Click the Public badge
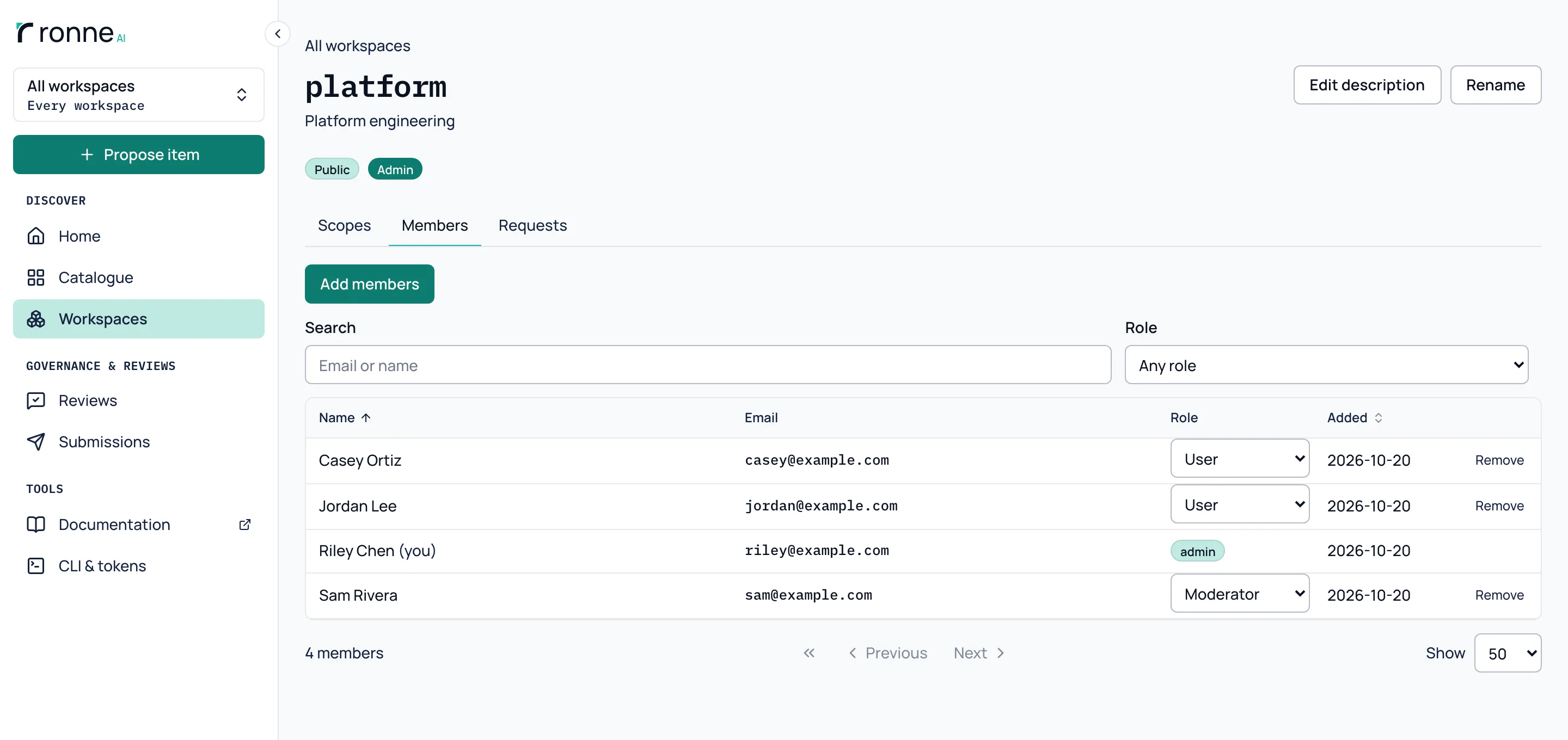This screenshot has height=740, width=1568. point(332,169)
